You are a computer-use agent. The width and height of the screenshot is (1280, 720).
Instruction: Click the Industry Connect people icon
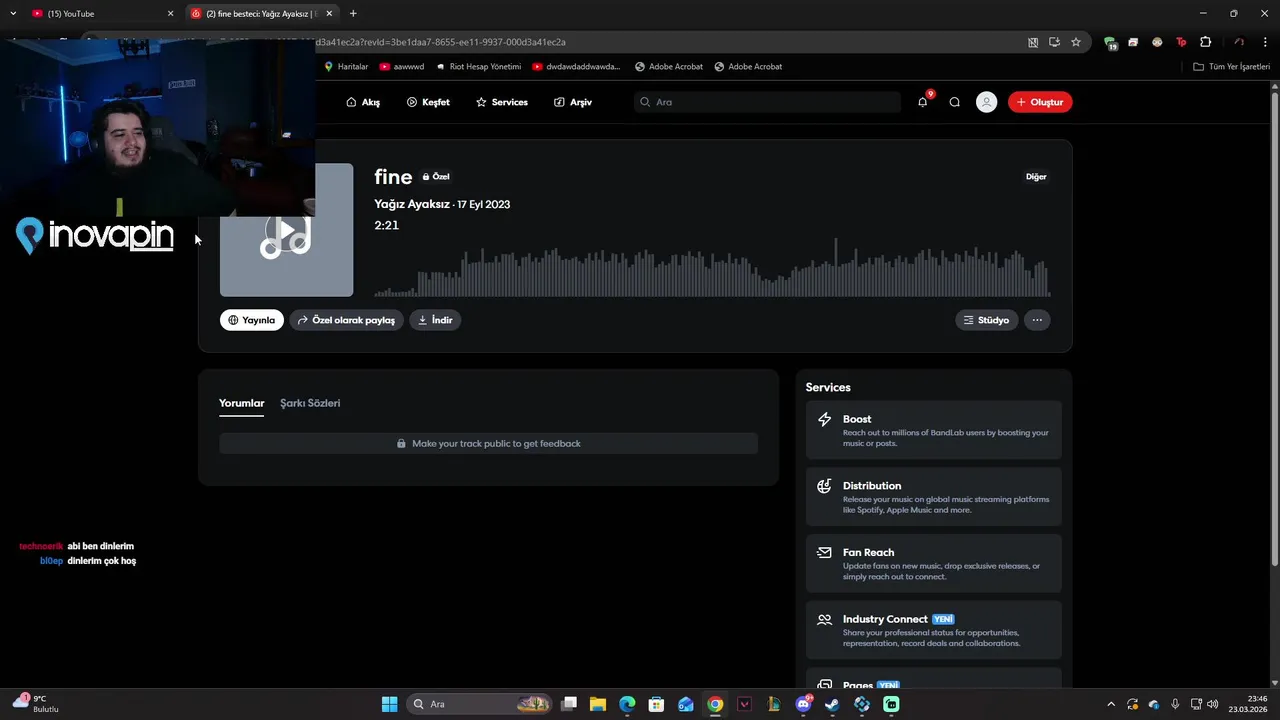[824, 619]
